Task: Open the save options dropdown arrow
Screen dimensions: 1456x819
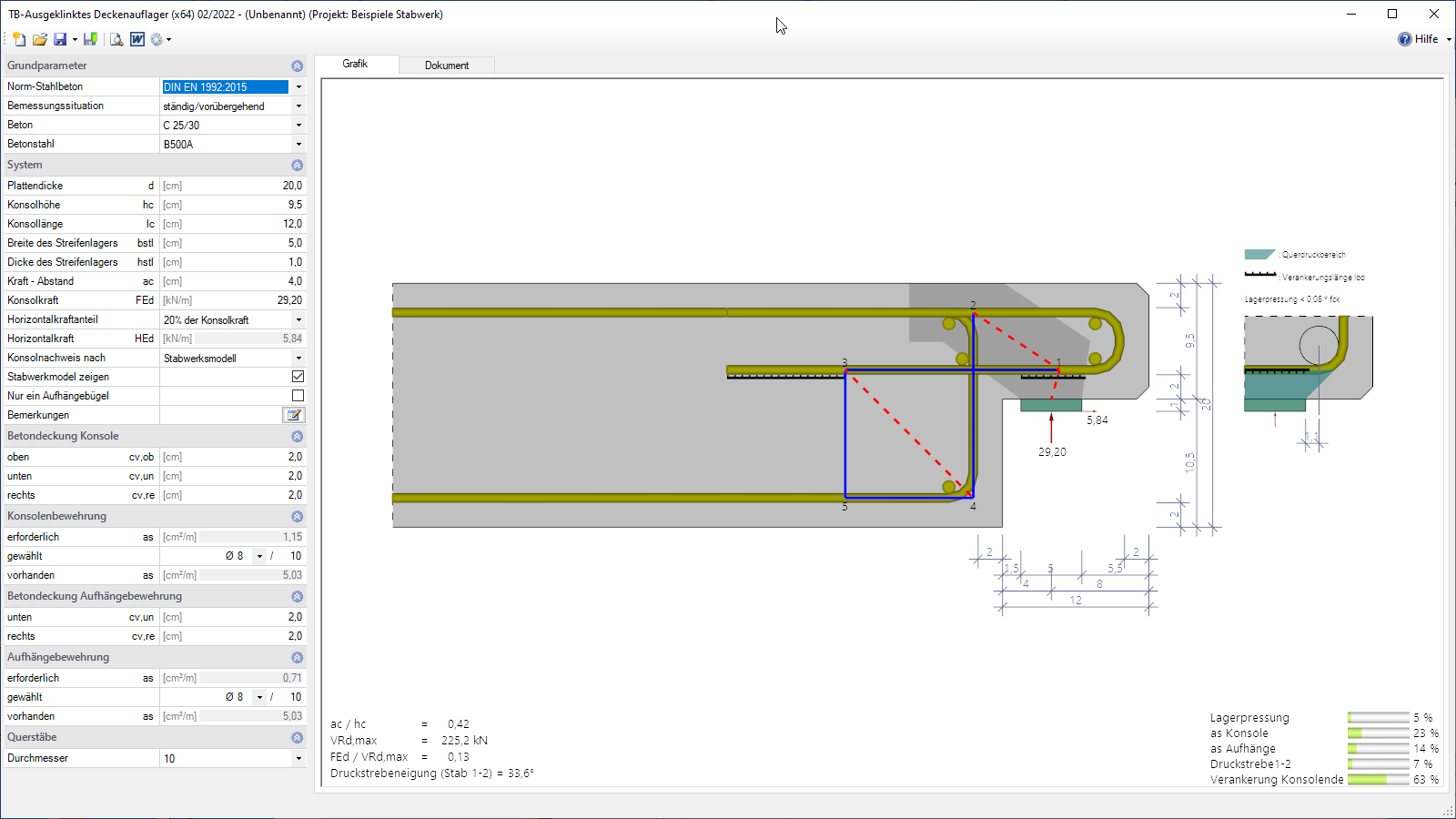Action: point(75,40)
